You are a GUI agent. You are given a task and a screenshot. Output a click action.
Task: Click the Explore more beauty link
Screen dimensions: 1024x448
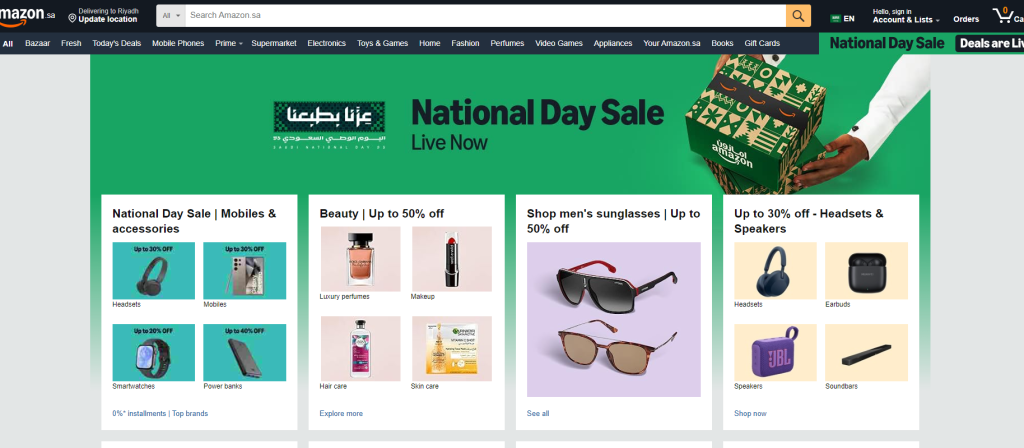(x=341, y=413)
